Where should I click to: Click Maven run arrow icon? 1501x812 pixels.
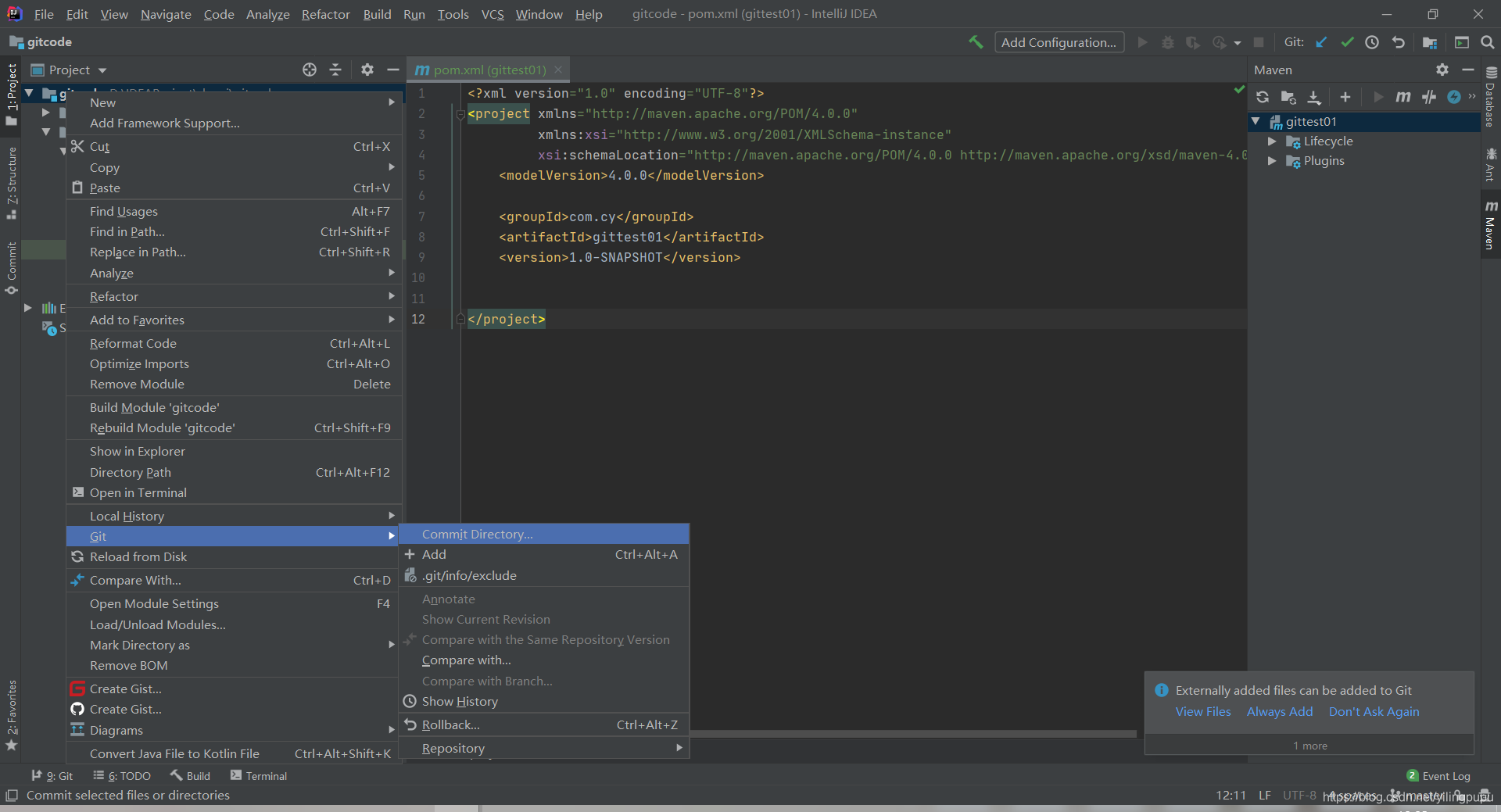(1378, 97)
